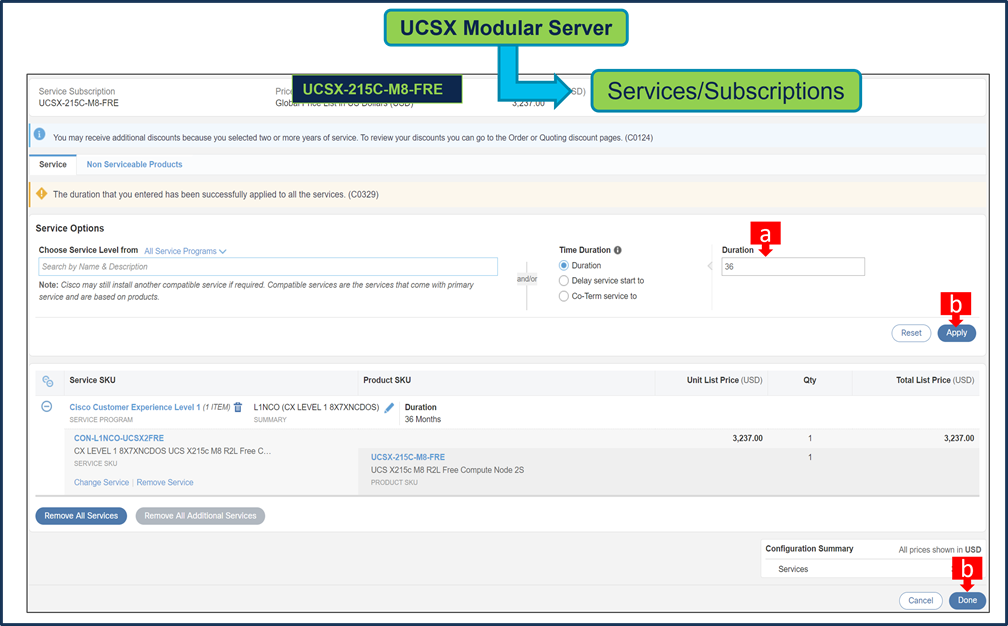Open the UCSX-215C-M8-FRE product SKU link
Screen dimensions: 1008x626
tap(408, 457)
